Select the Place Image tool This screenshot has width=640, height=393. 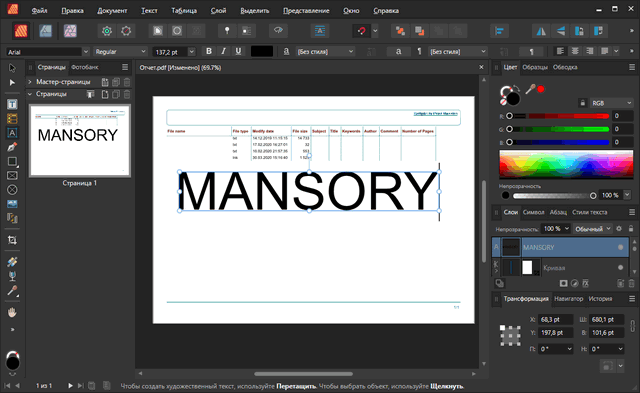tap(12, 204)
